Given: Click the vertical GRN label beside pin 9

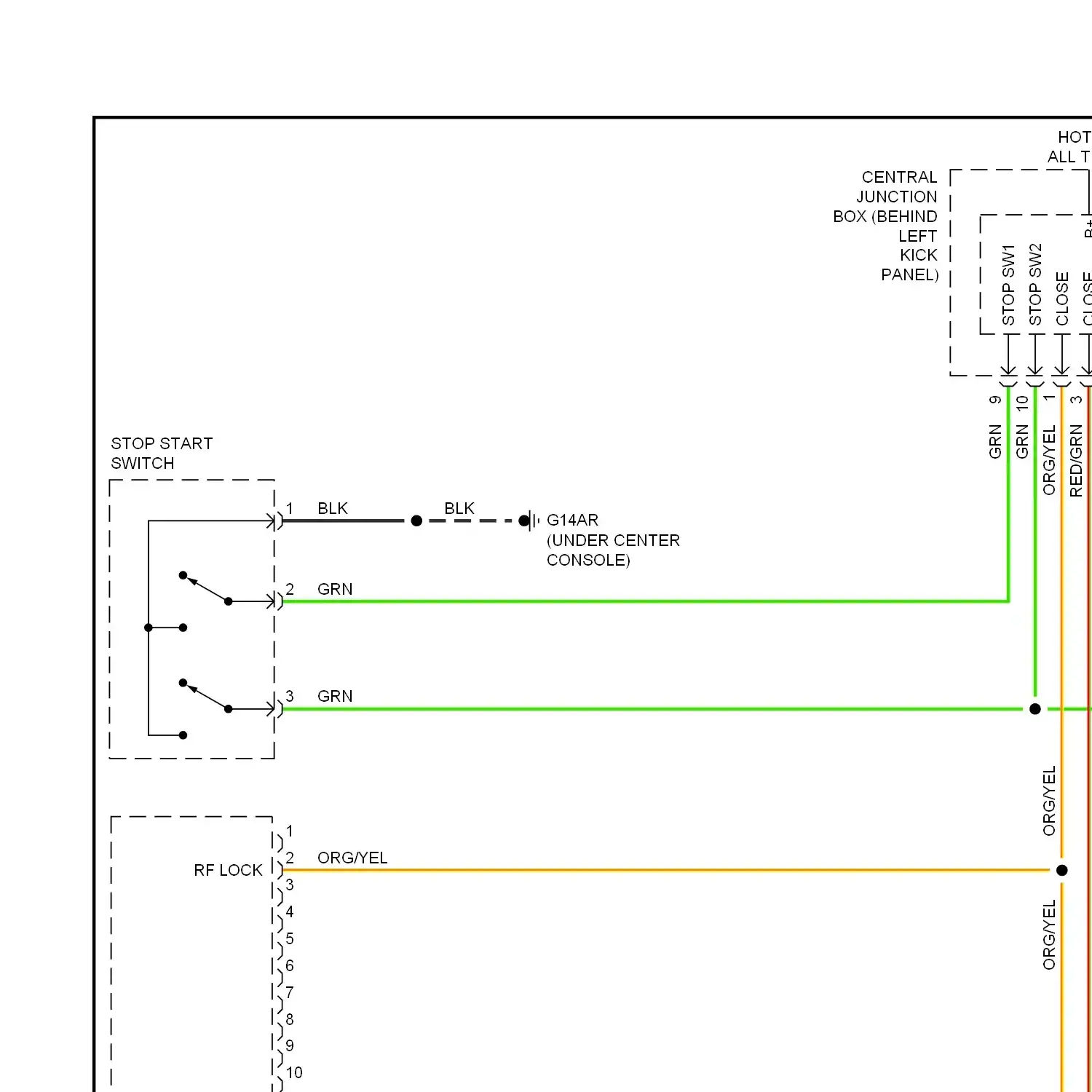Looking at the screenshot, I should point(995,441).
